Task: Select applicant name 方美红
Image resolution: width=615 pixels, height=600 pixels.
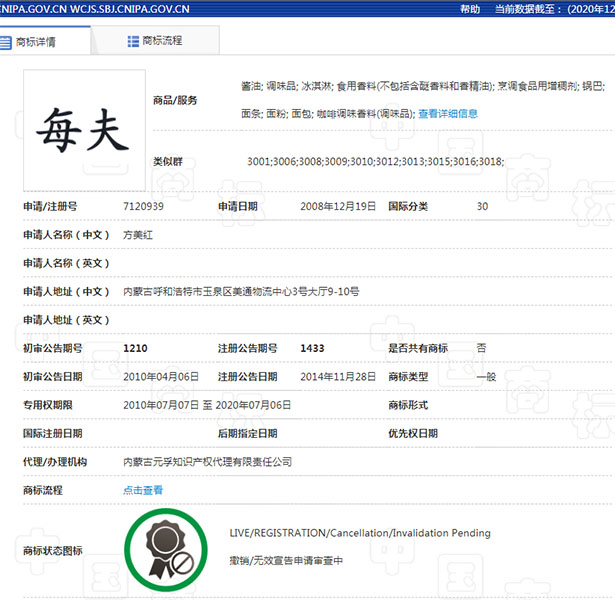Action: [138, 235]
